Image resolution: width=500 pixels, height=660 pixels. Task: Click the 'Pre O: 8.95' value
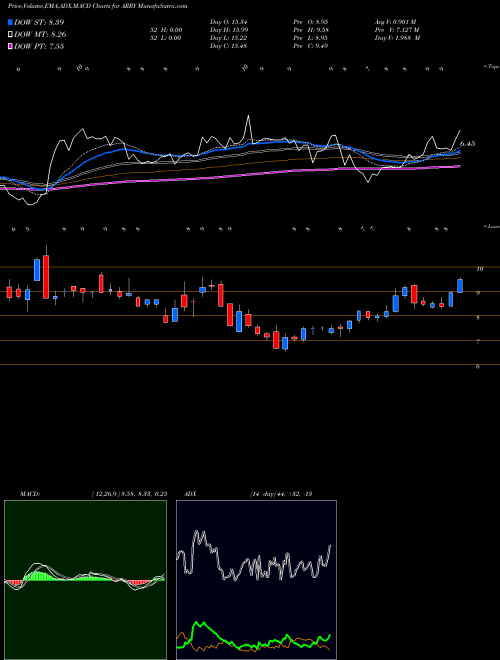[311, 22]
